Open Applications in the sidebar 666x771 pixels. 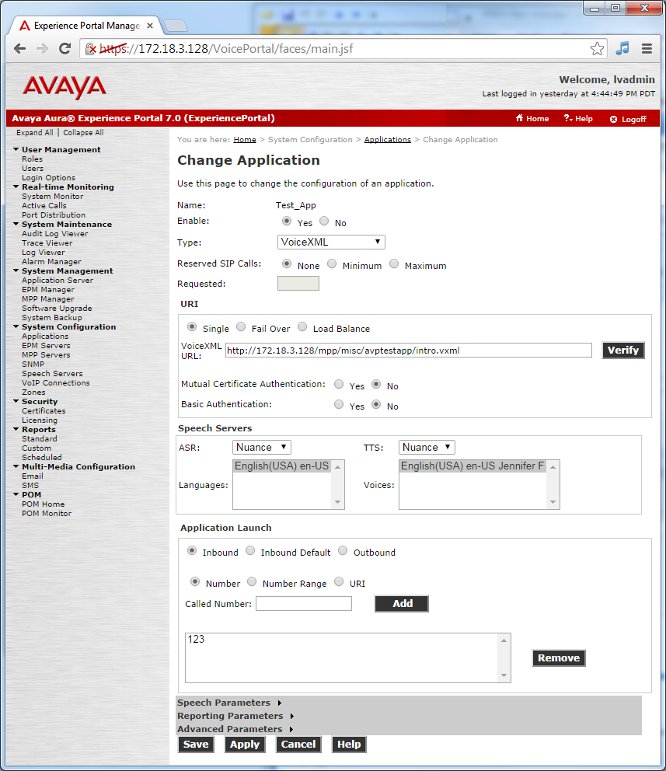coord(45,336)
